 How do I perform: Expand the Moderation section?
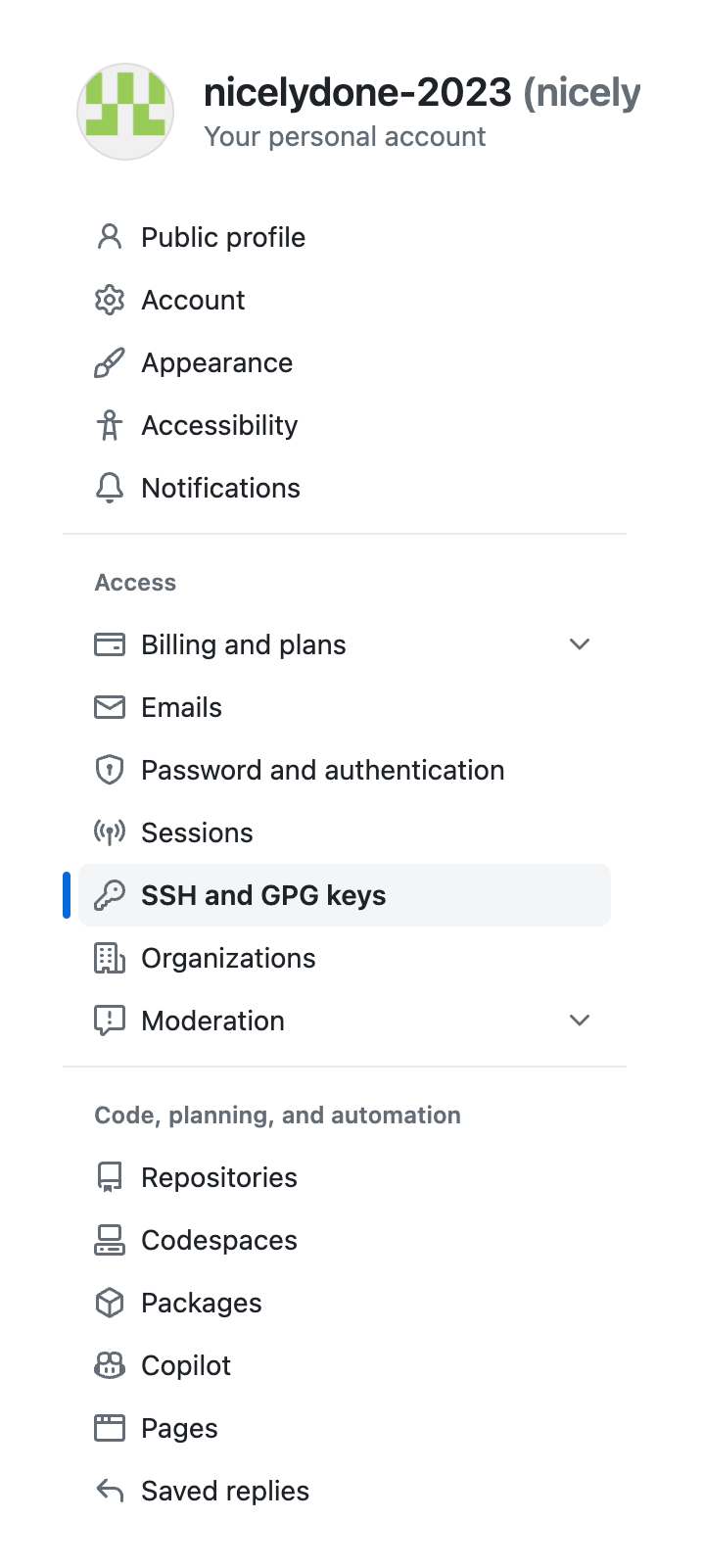coord(579,1020)
